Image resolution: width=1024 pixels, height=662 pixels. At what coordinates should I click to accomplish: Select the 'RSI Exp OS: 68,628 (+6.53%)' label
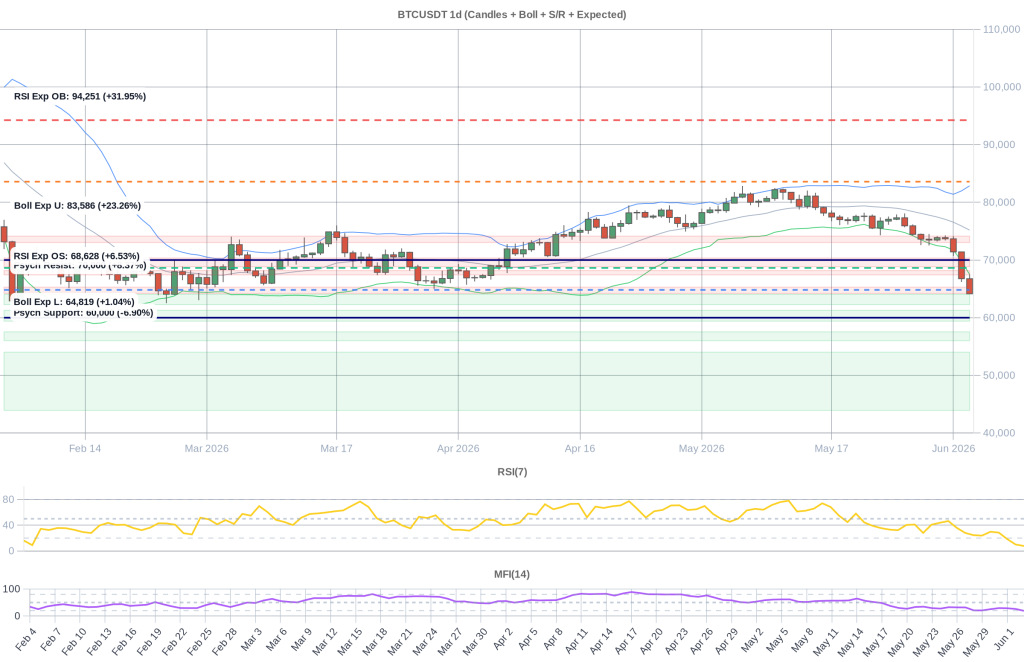coord(76,256)
